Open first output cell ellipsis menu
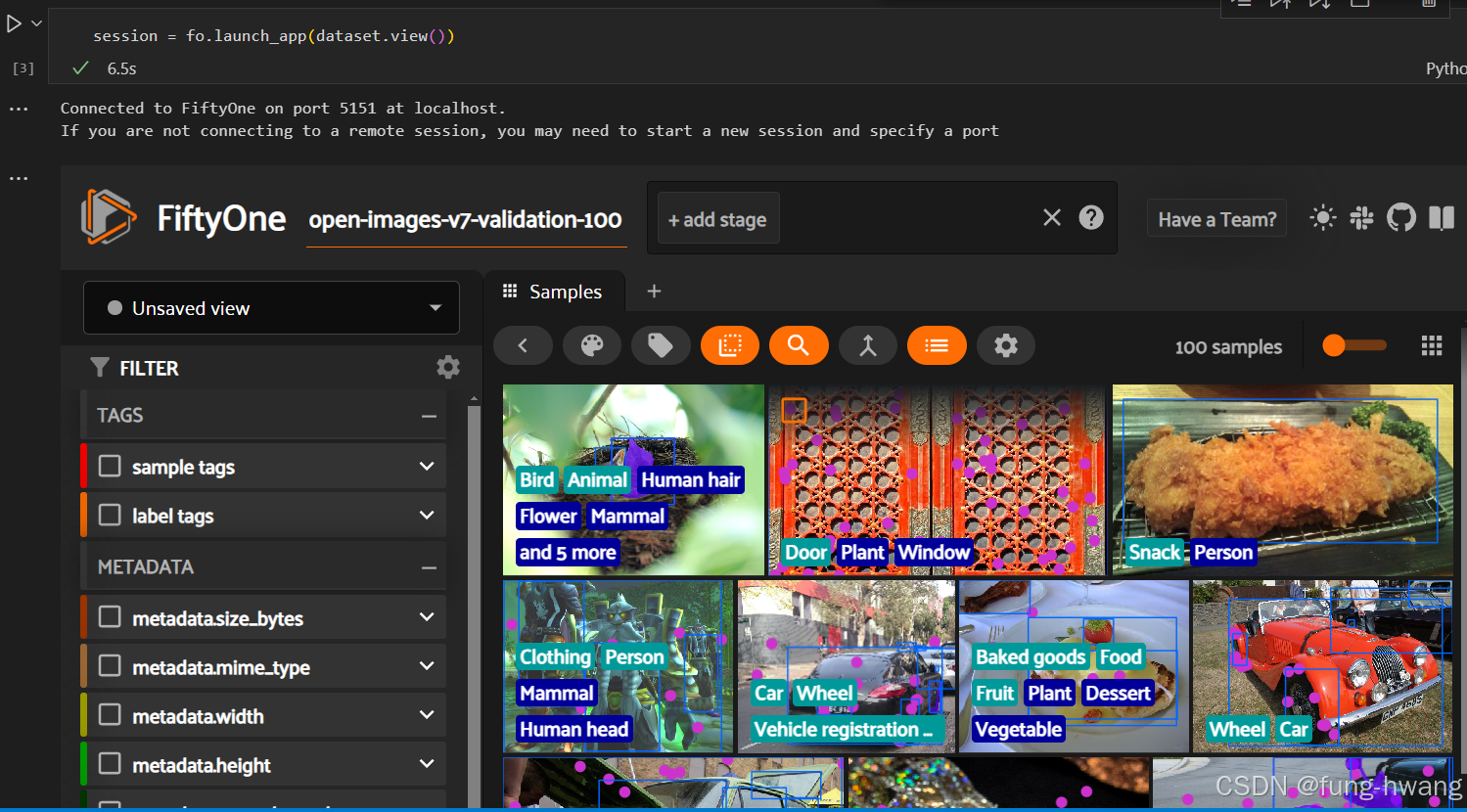 19,109
